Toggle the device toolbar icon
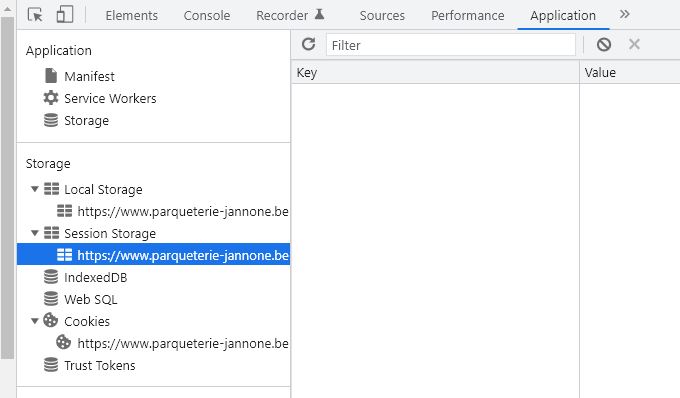The height and width of the screenshot is (398, 680). 65,14
